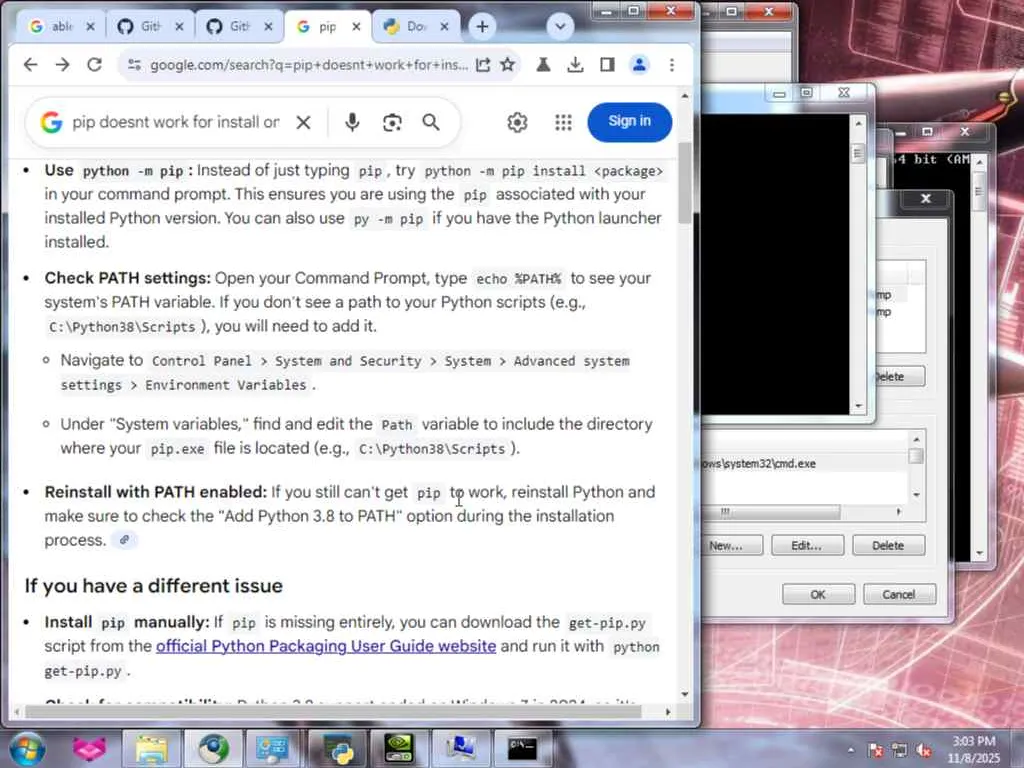This screenshot has height=768, width=1024.
Task: Open tab search dropdown chevron
Action: point(560,26)
